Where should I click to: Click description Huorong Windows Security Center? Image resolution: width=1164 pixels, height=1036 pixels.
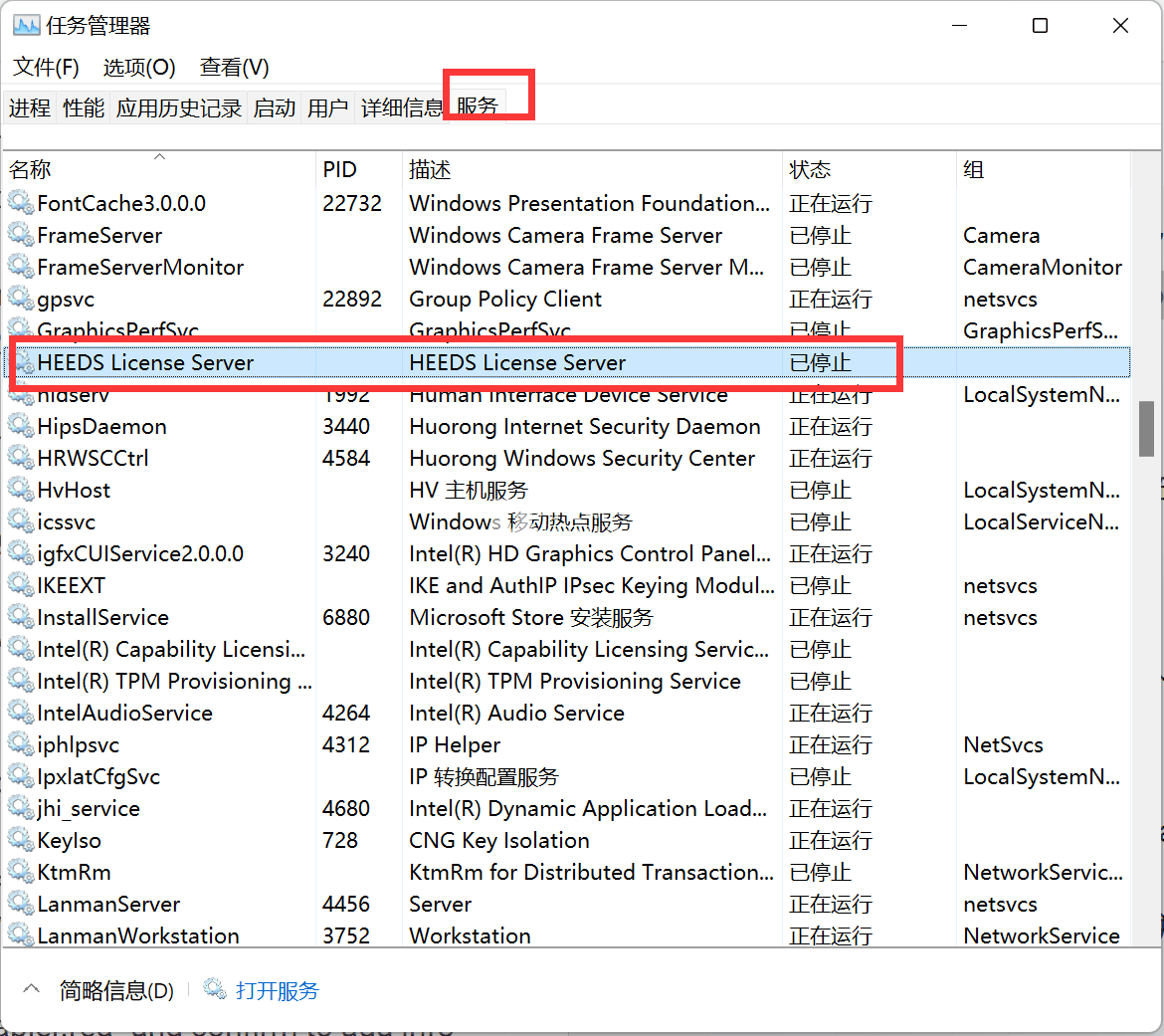click(x=582, y=458)
